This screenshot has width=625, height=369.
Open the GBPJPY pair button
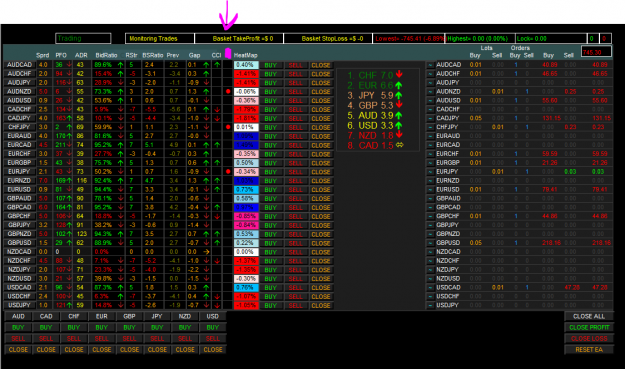click(x=20, y=225)
